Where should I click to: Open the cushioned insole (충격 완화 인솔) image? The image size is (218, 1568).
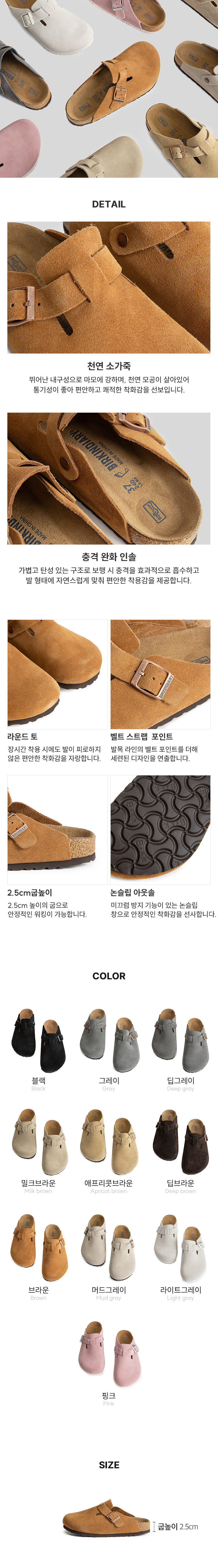pyautogui.click(x=109, y=478)
